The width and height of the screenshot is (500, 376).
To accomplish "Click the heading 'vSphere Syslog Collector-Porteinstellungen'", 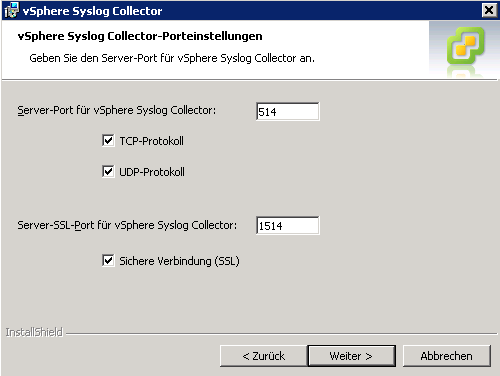I will coord(140,36).
